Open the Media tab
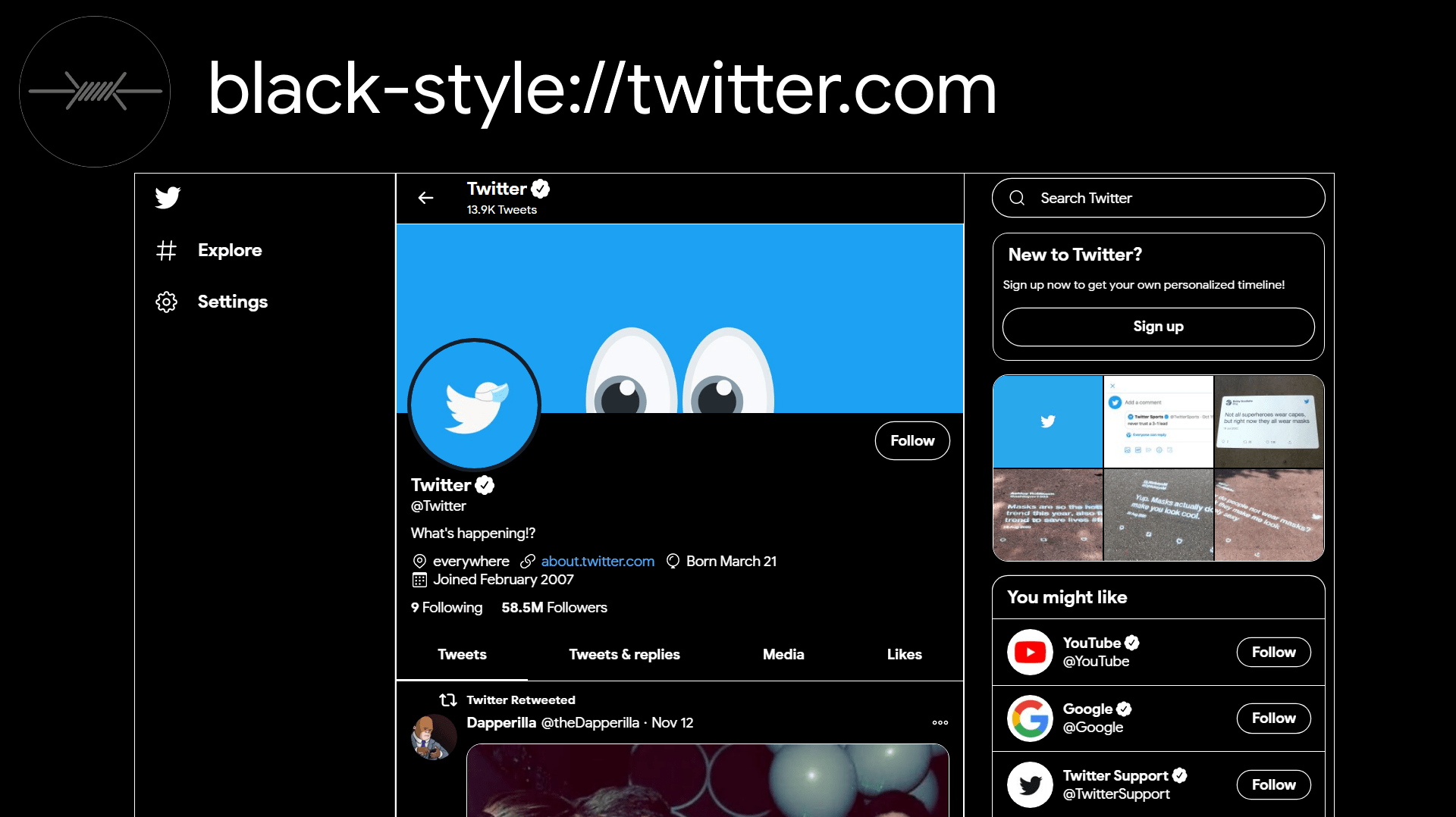1456x817 pixels. point(783,655)
